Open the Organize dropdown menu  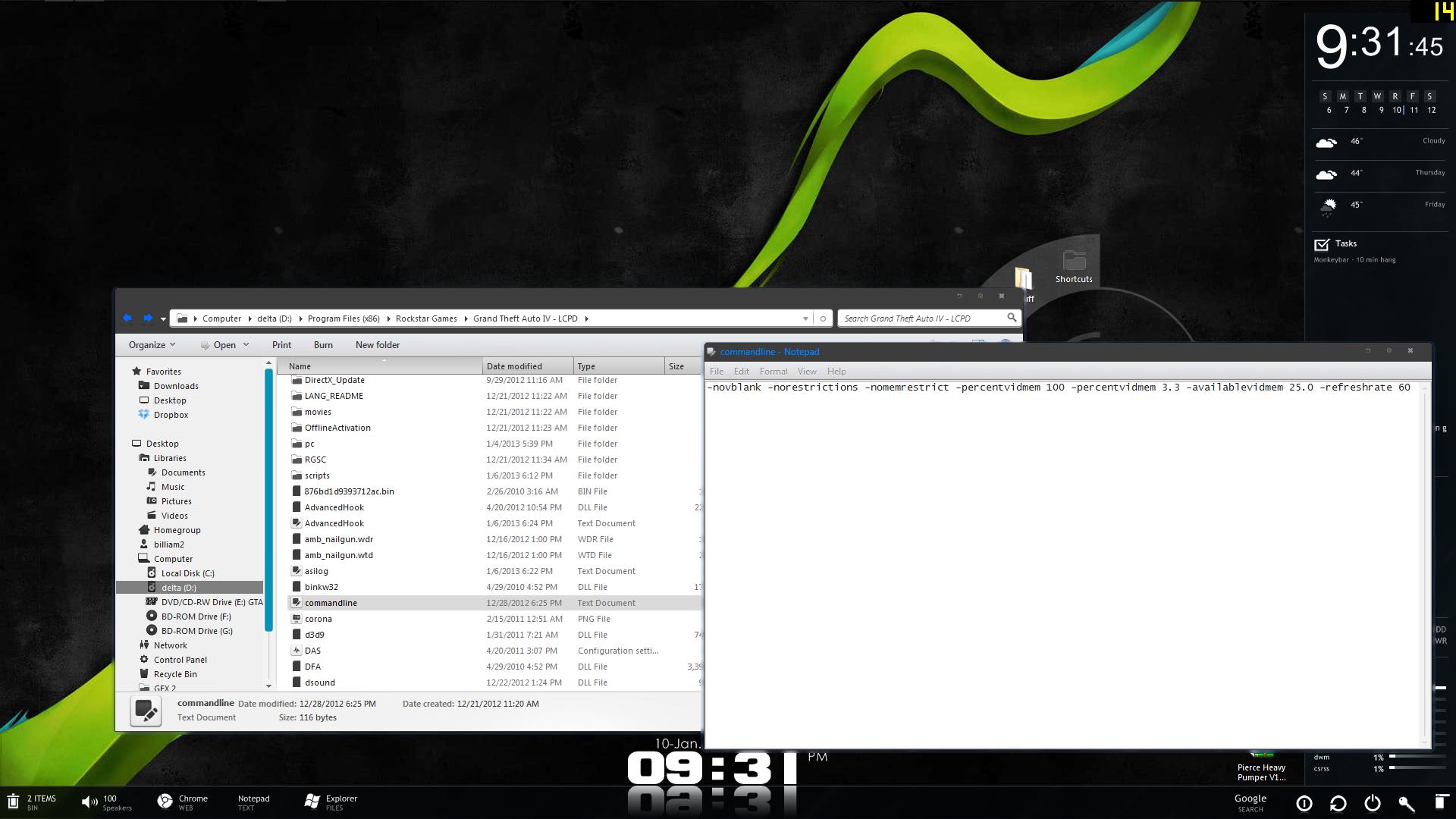click(x=152, y=345)
